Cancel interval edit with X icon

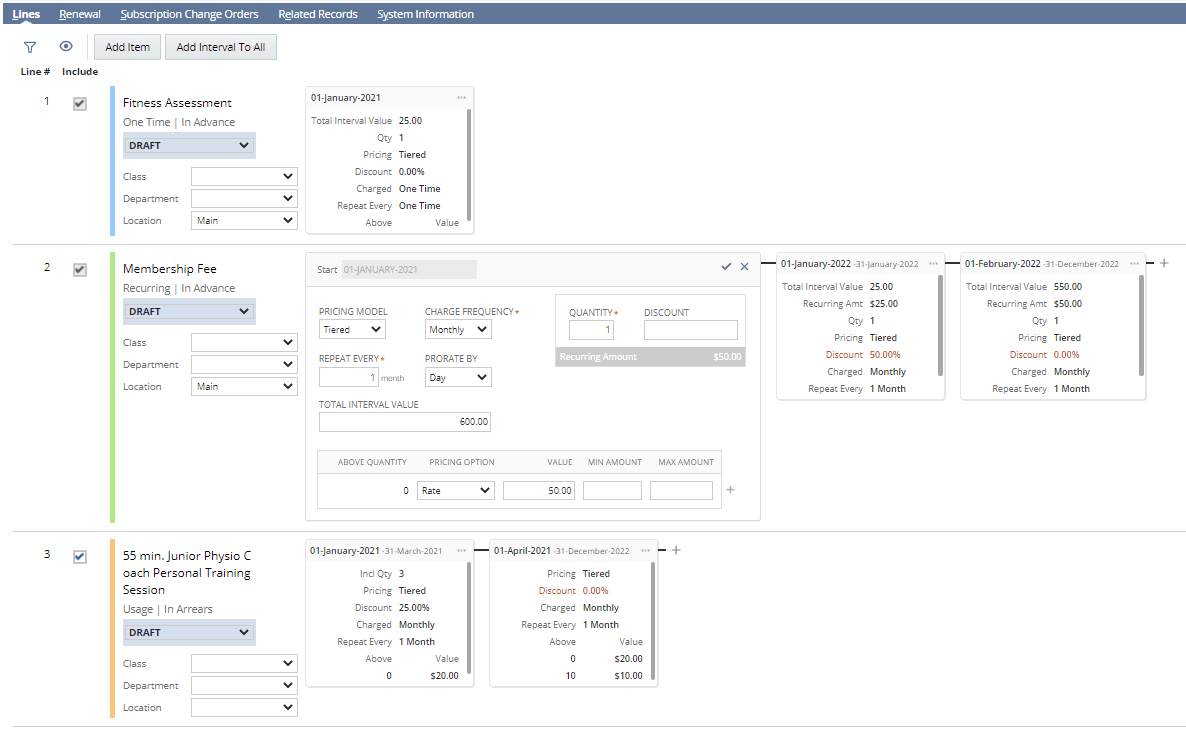(744, 266)
